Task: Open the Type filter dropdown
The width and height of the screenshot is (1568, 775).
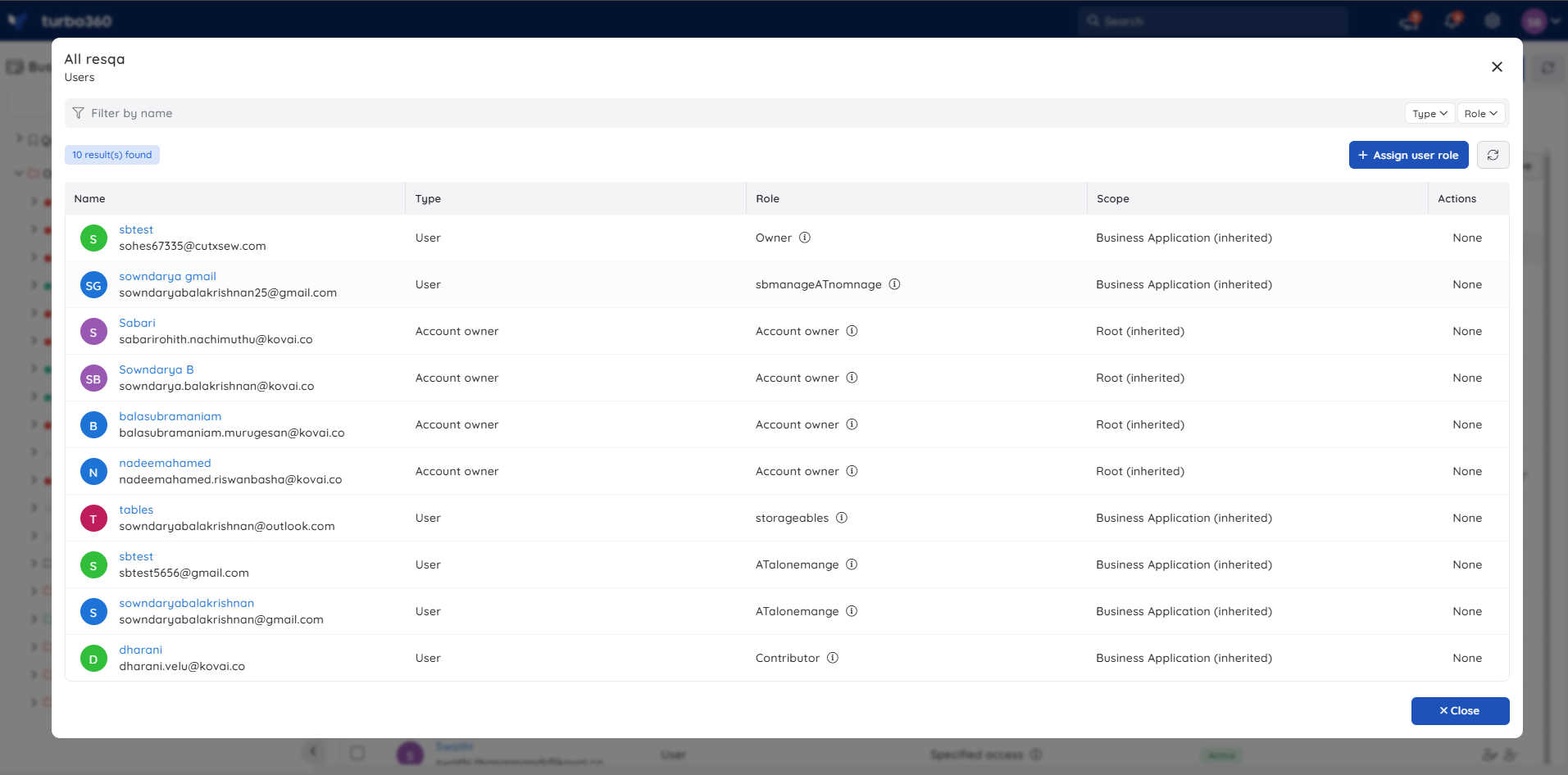Action: 1429,114
